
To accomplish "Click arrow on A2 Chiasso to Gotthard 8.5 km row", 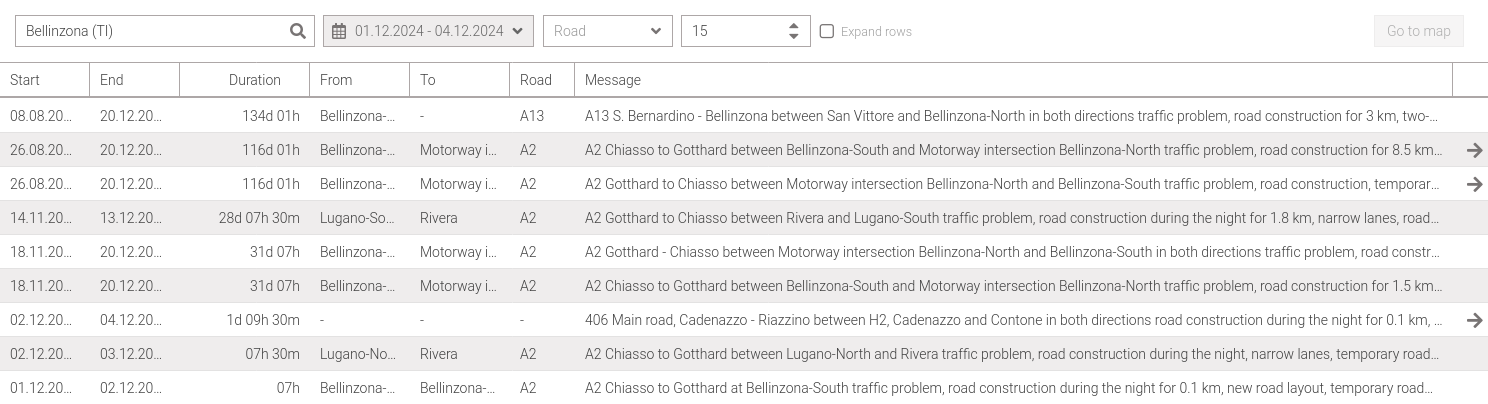I will [x=1474, y=150].
